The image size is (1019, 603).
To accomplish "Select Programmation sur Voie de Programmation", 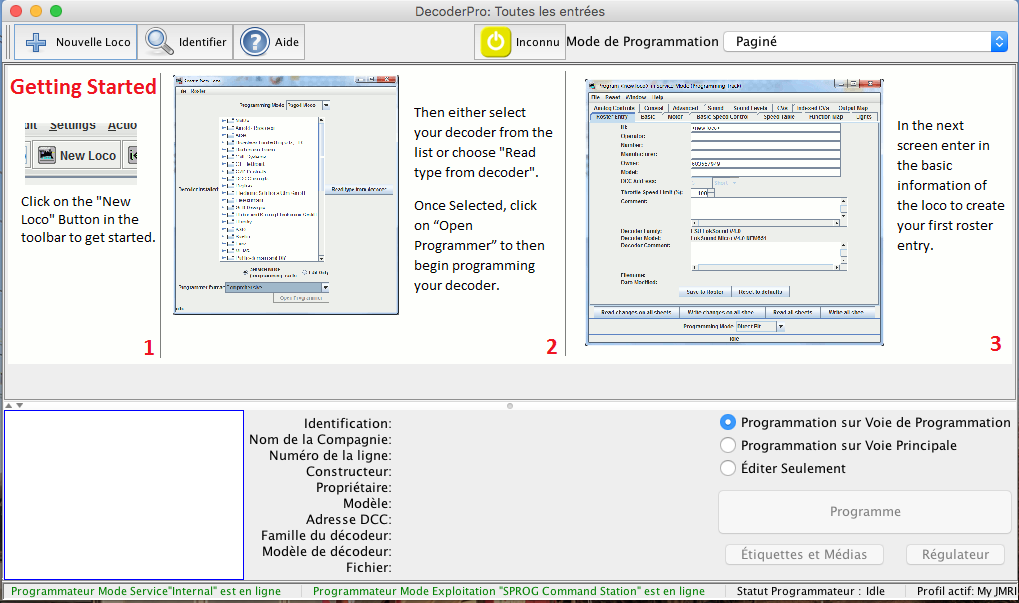I will [728, 422].
